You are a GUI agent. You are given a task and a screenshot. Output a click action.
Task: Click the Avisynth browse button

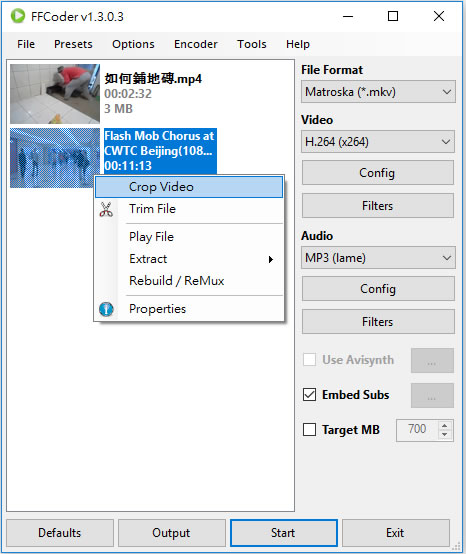pos(432,360)
